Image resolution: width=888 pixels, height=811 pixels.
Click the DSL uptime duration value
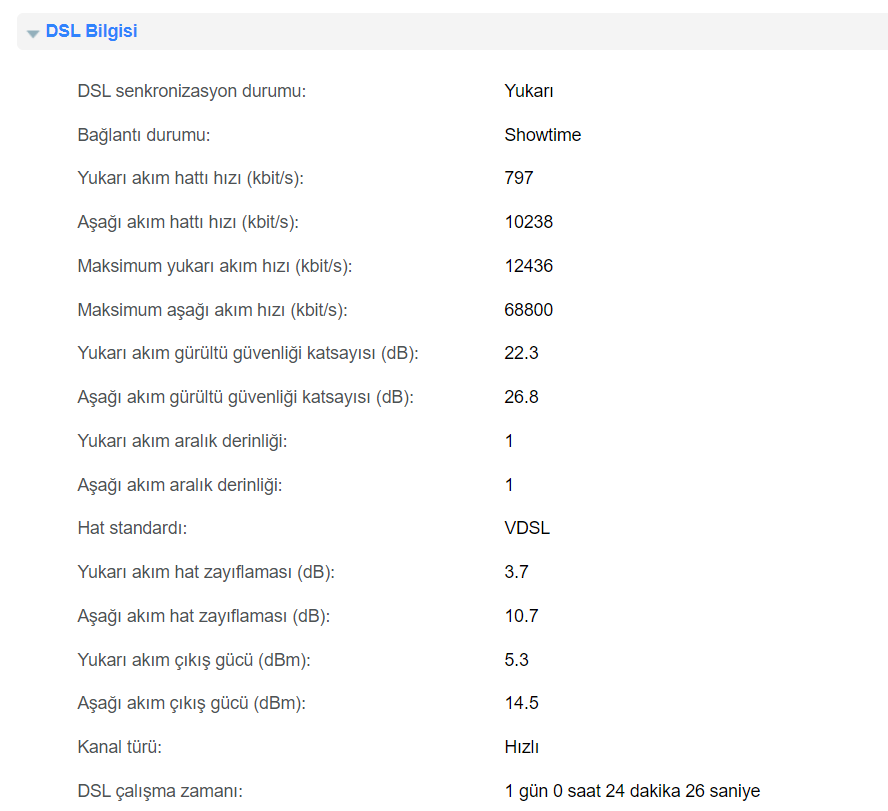[x=632, y=791]
